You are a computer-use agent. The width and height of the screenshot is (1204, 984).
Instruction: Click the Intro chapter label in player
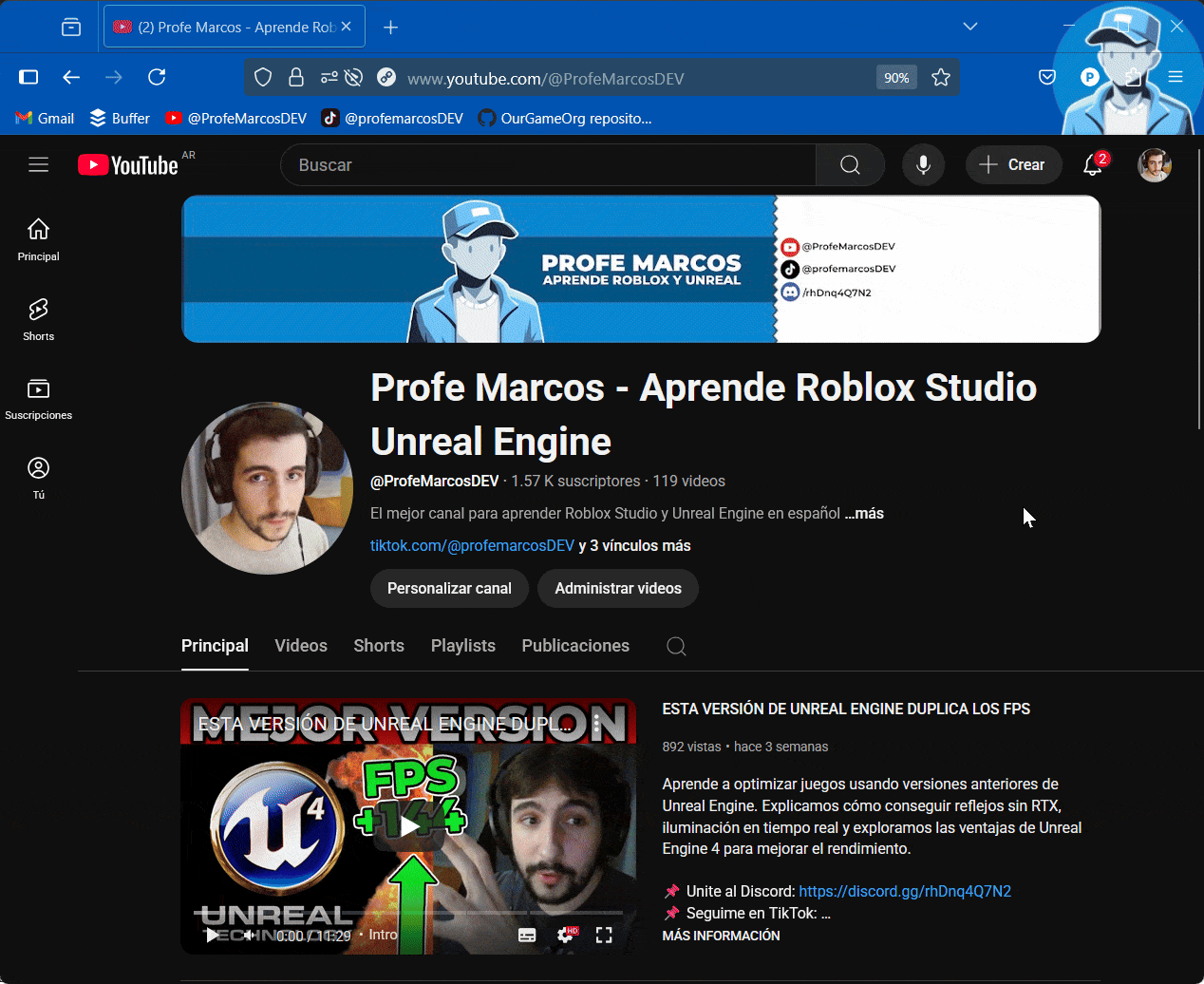coord(383,936)
